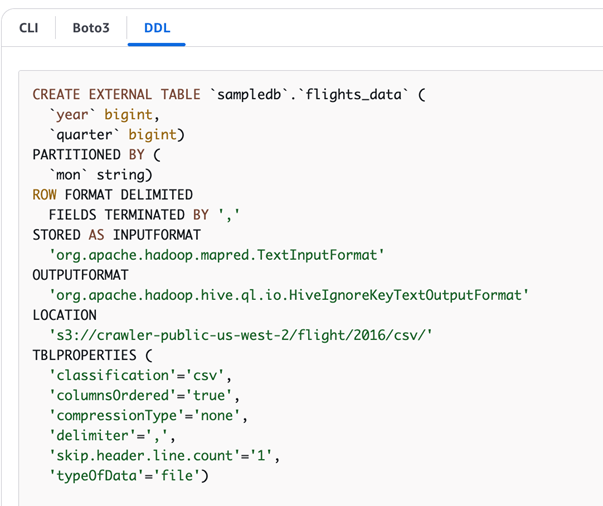Click the CREATE EXTERNAL TABLE line

[229, 95]
